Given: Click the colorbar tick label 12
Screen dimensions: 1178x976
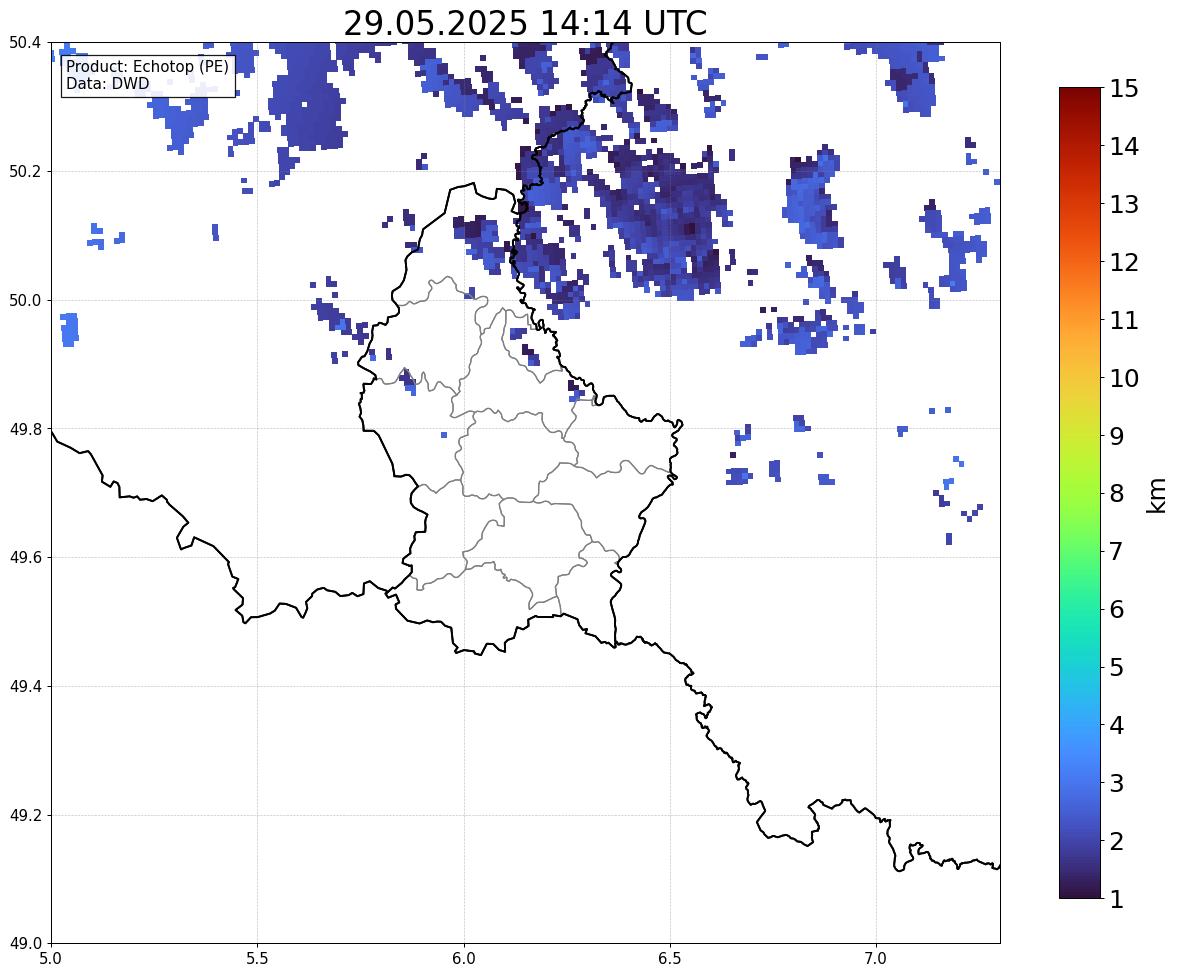Looking at the screenshot, I should coord(1124,262).
